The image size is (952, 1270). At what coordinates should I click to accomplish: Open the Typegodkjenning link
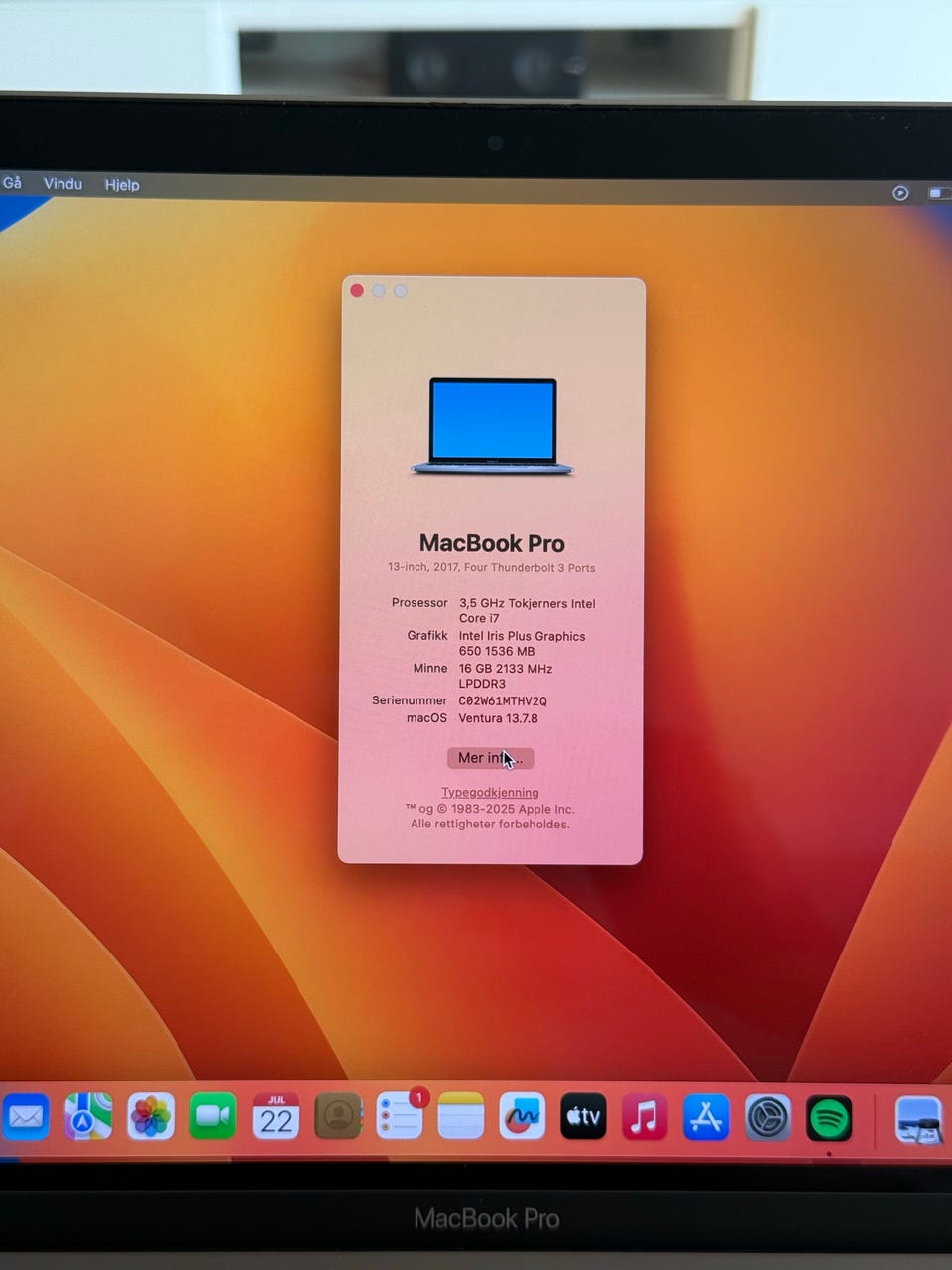pos(490,792)
